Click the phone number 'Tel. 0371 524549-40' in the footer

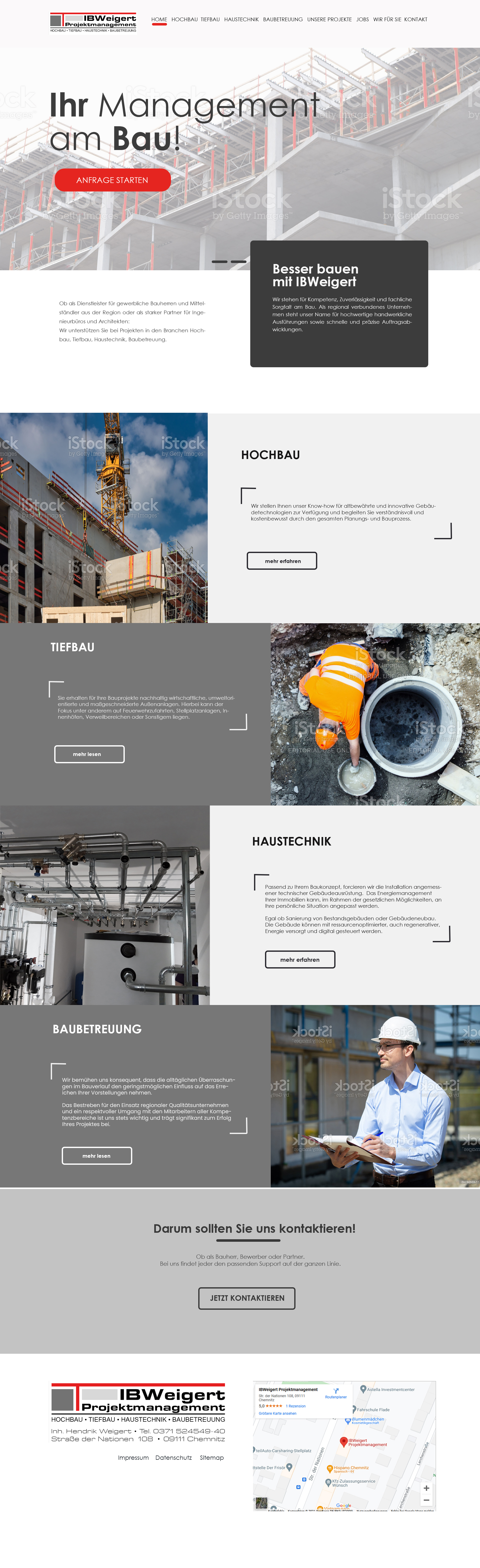(x=182, y=1431)
